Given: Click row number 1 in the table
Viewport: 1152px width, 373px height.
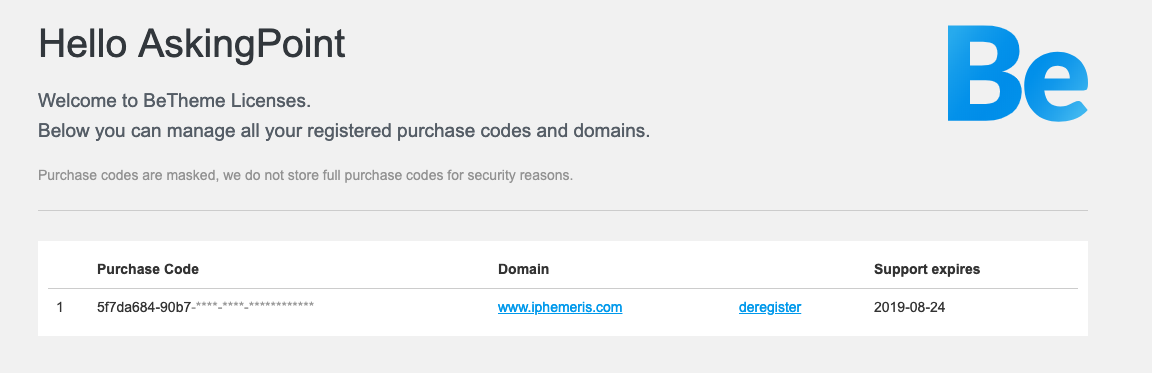Looking at the screenshot, I should pos(60,308).
